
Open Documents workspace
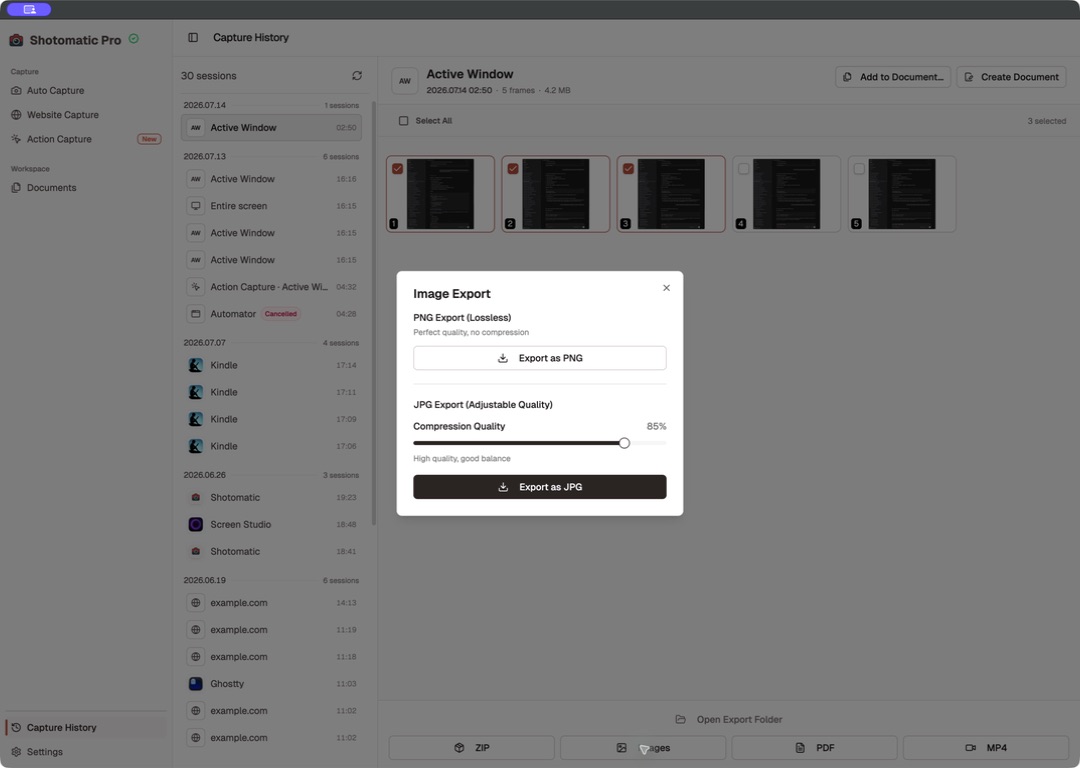(85, 187)
